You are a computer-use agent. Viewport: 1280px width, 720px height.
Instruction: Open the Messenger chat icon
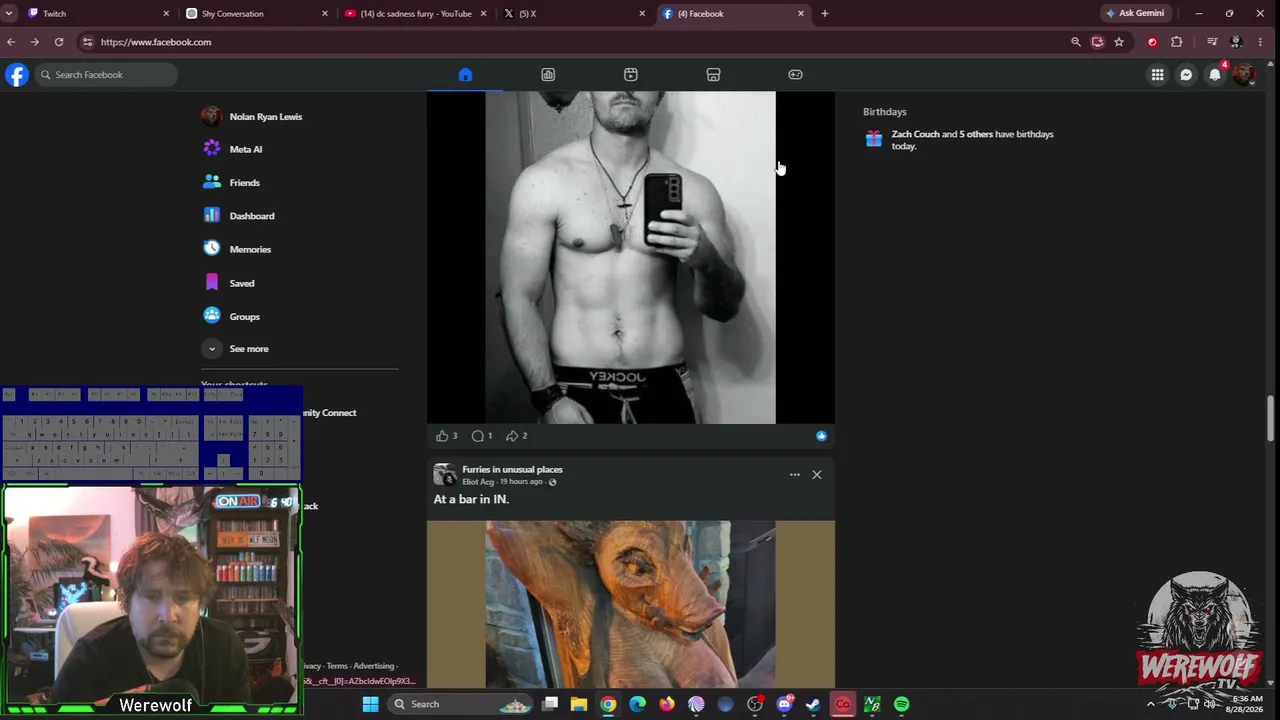pyautogui.click(x=1186, y=75)
